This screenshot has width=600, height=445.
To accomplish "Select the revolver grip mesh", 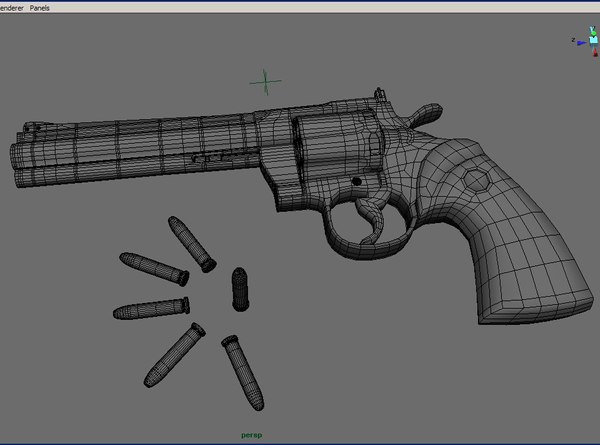I will tap(505, 233).
